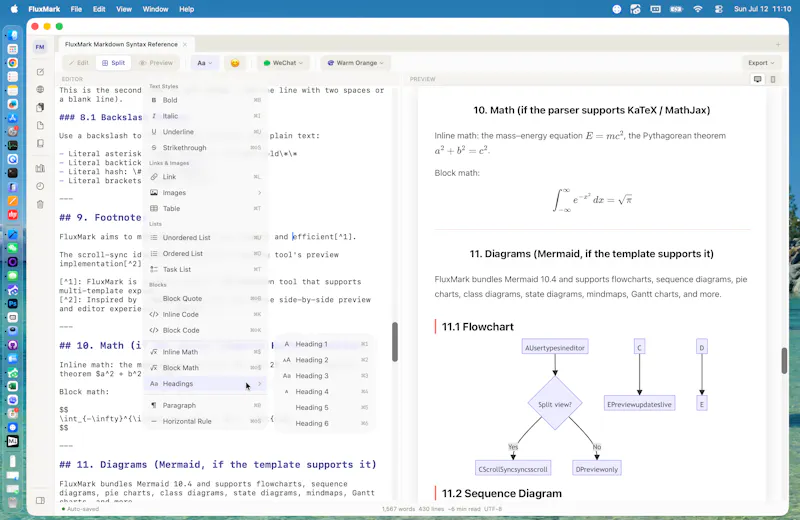Click the 'Auto-saved' status text
Image resolution: width=800 pixels, height=520 pixels.
[83, 509]
